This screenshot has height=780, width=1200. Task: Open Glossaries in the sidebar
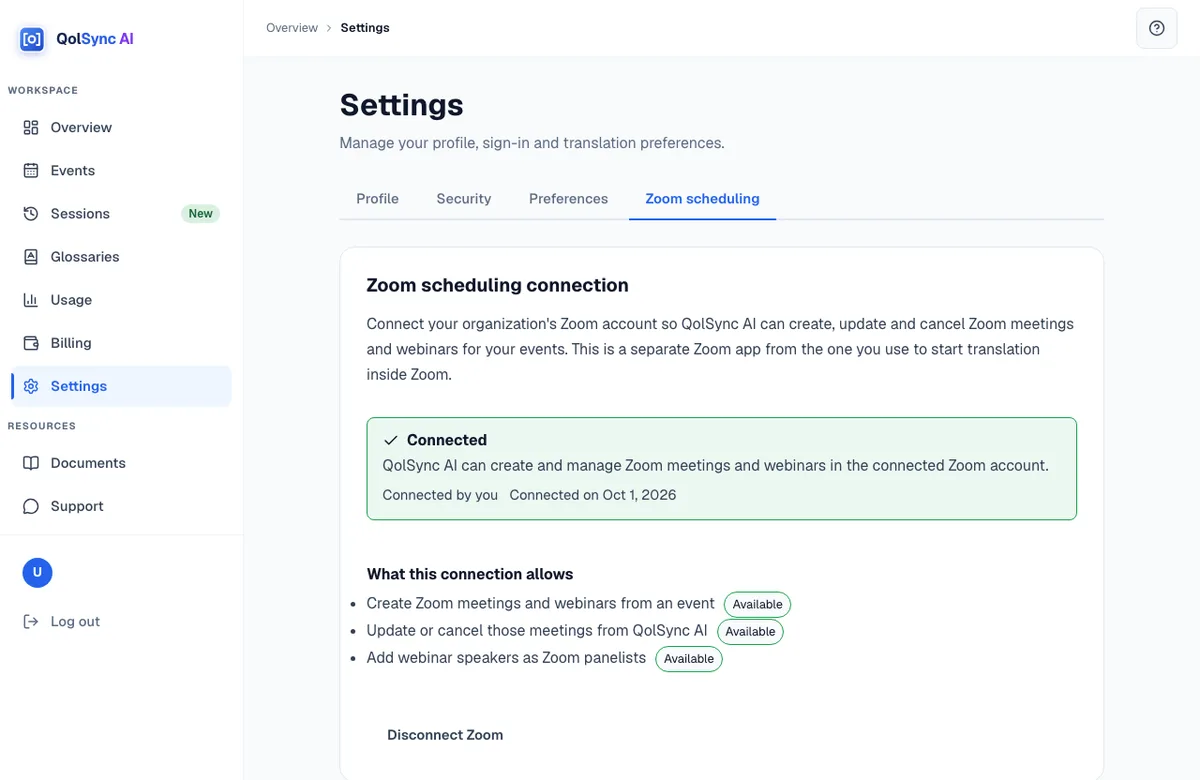tap(121, 256)
